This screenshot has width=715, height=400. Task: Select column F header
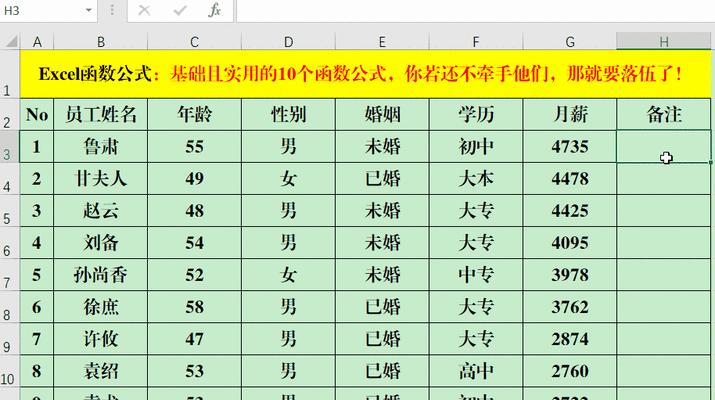tap(476, 42)
